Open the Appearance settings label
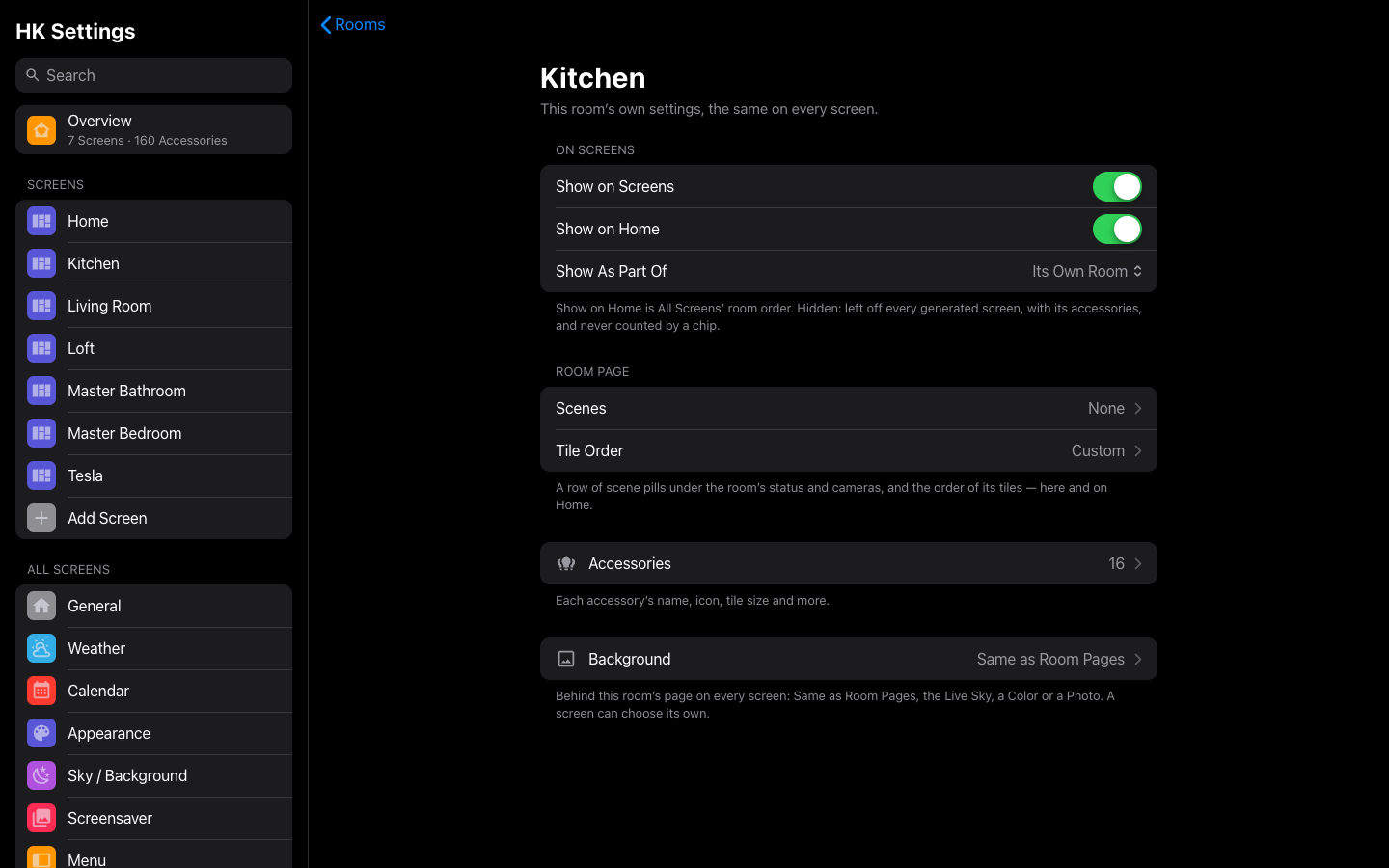The width and height of the screenshot is (1389, 868). (x=109, y=733)
